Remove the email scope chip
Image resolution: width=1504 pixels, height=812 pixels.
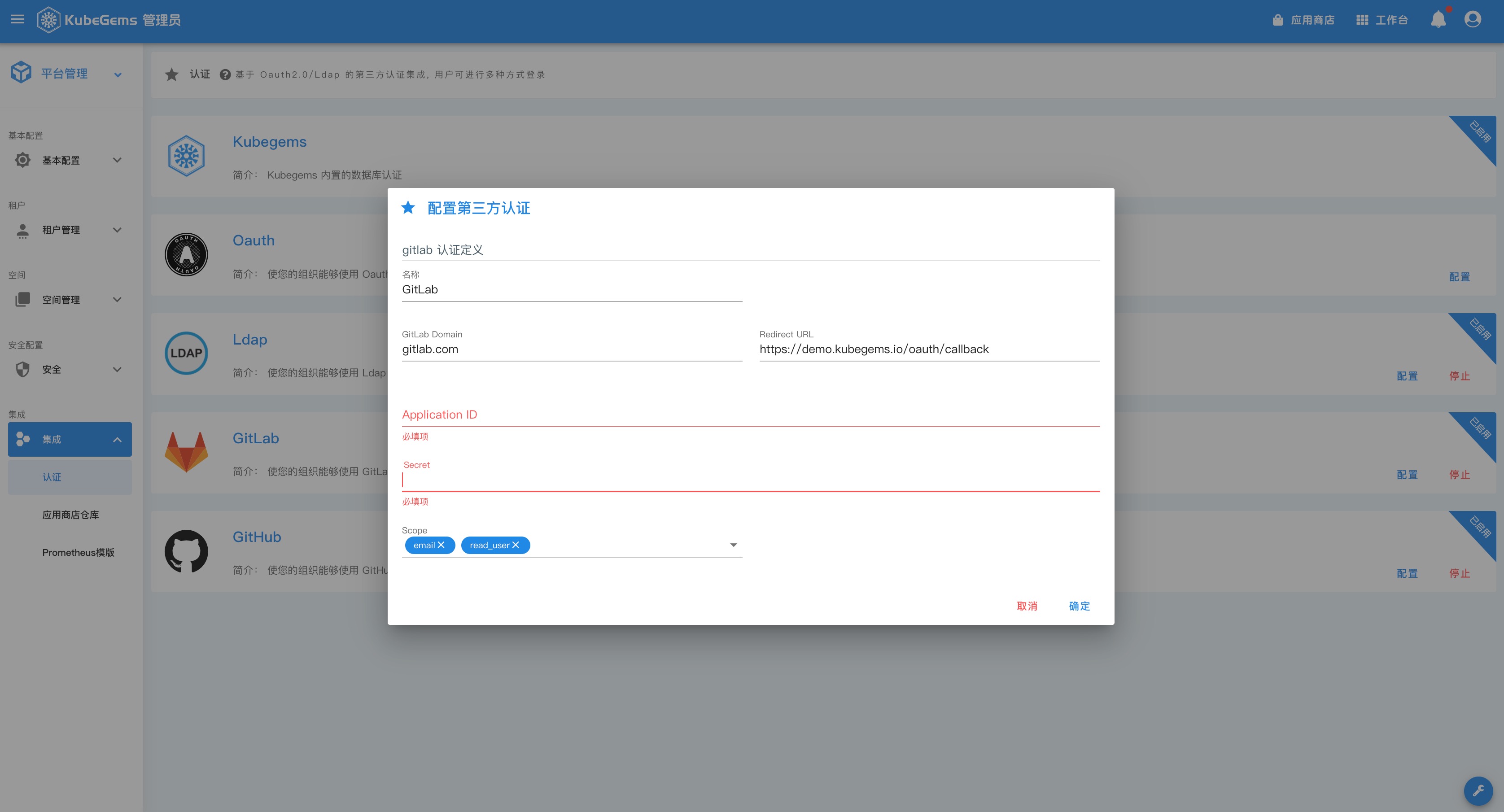442,545
